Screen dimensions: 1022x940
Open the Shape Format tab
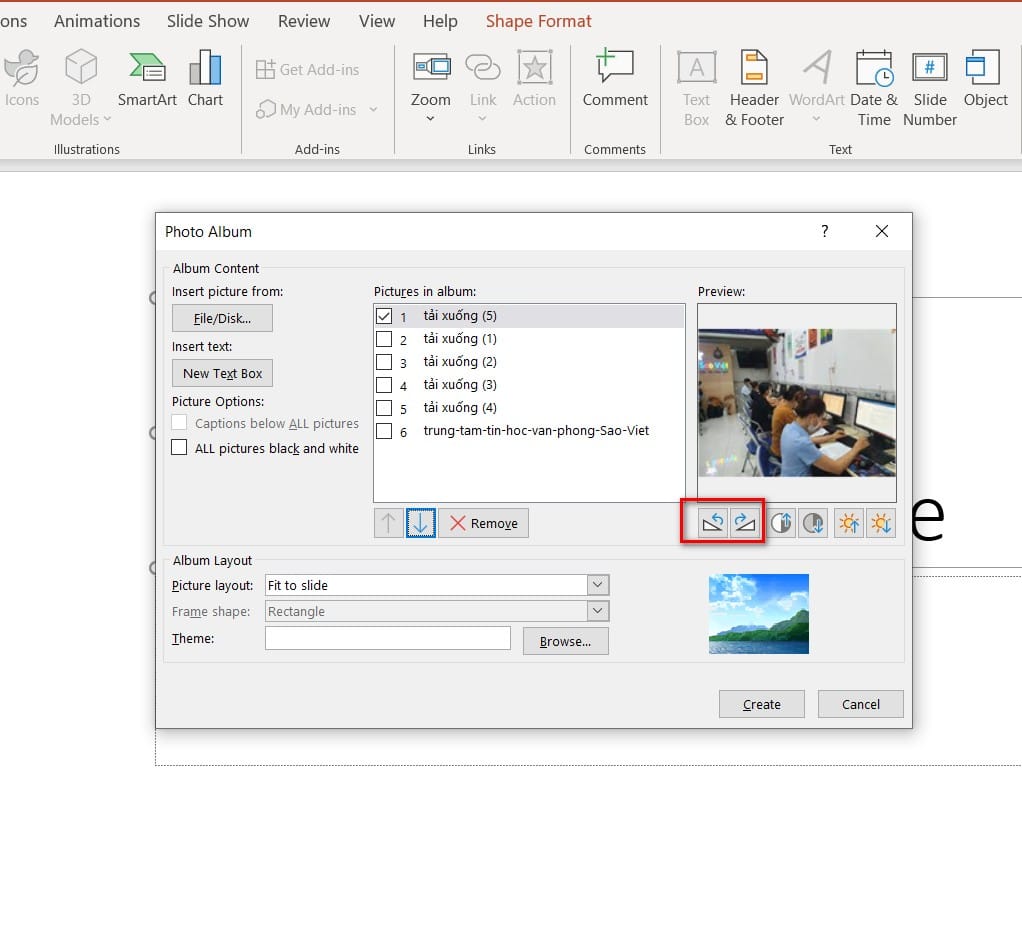click(538, 21)
